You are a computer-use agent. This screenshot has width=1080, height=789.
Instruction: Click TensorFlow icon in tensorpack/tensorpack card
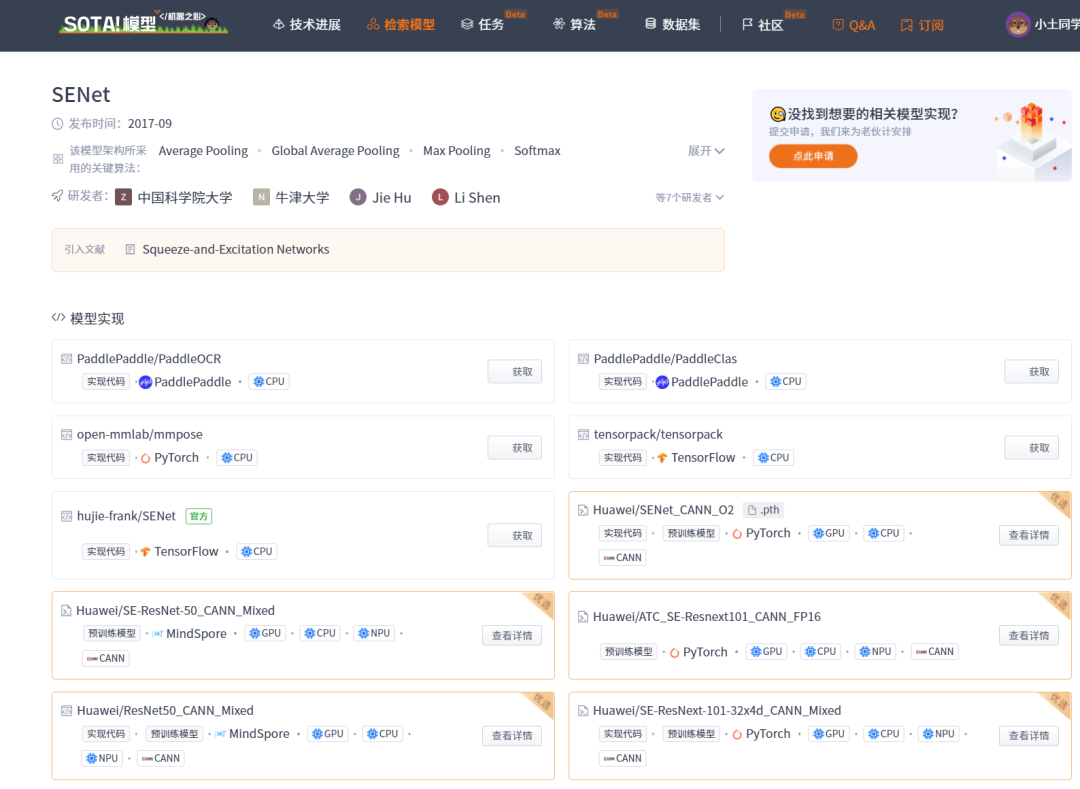click(662, 458)
